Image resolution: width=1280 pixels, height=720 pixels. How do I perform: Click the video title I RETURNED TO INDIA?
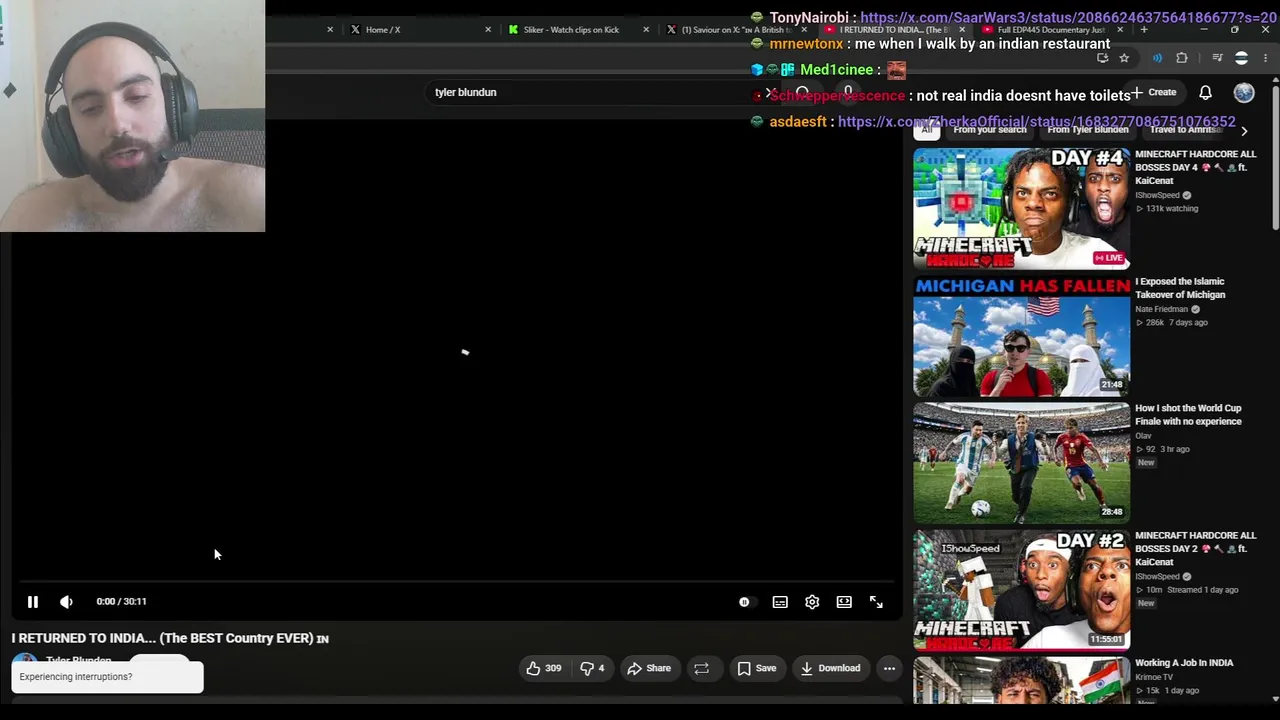170,638
